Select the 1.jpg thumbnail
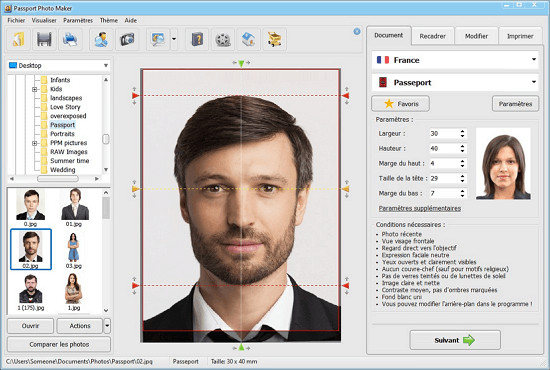The image size is (550, 370). click(73, 292)
